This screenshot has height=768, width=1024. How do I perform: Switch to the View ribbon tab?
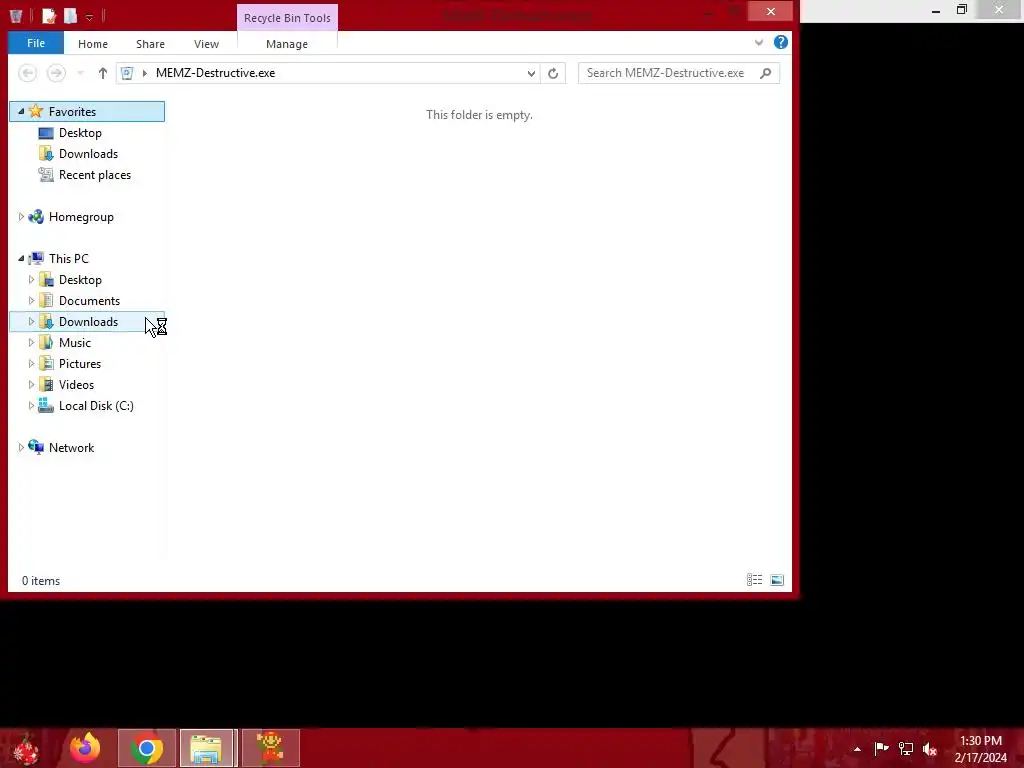206,44
